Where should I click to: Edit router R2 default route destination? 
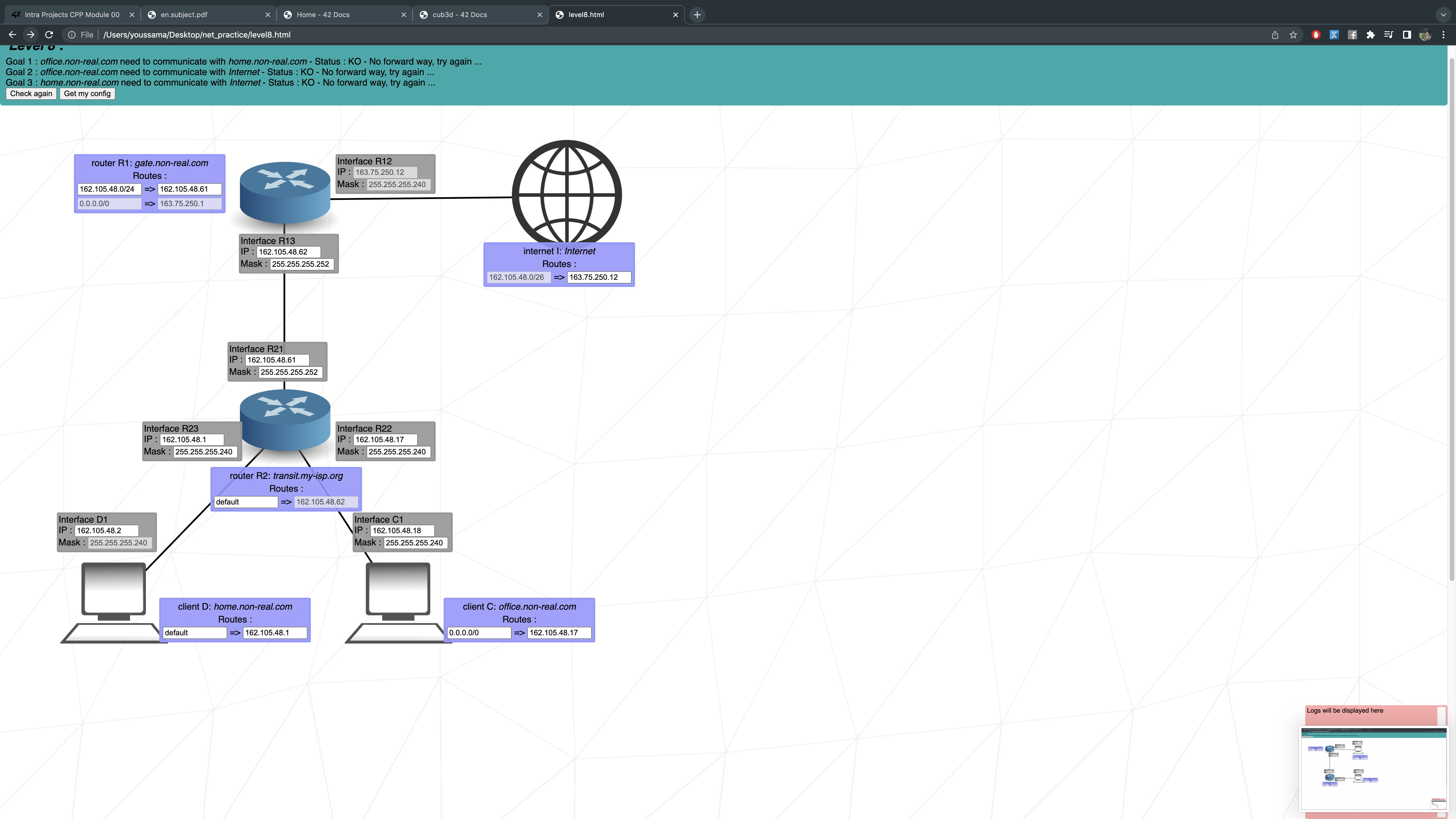[245, 502]
